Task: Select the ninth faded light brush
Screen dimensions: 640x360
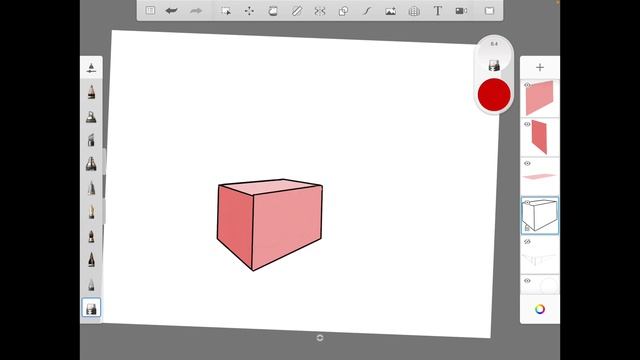Action: pos(91,284)
